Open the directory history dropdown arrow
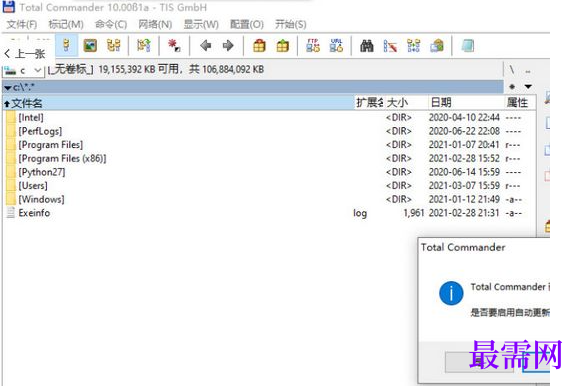The image size is (581, 386). tap(528, 87)
